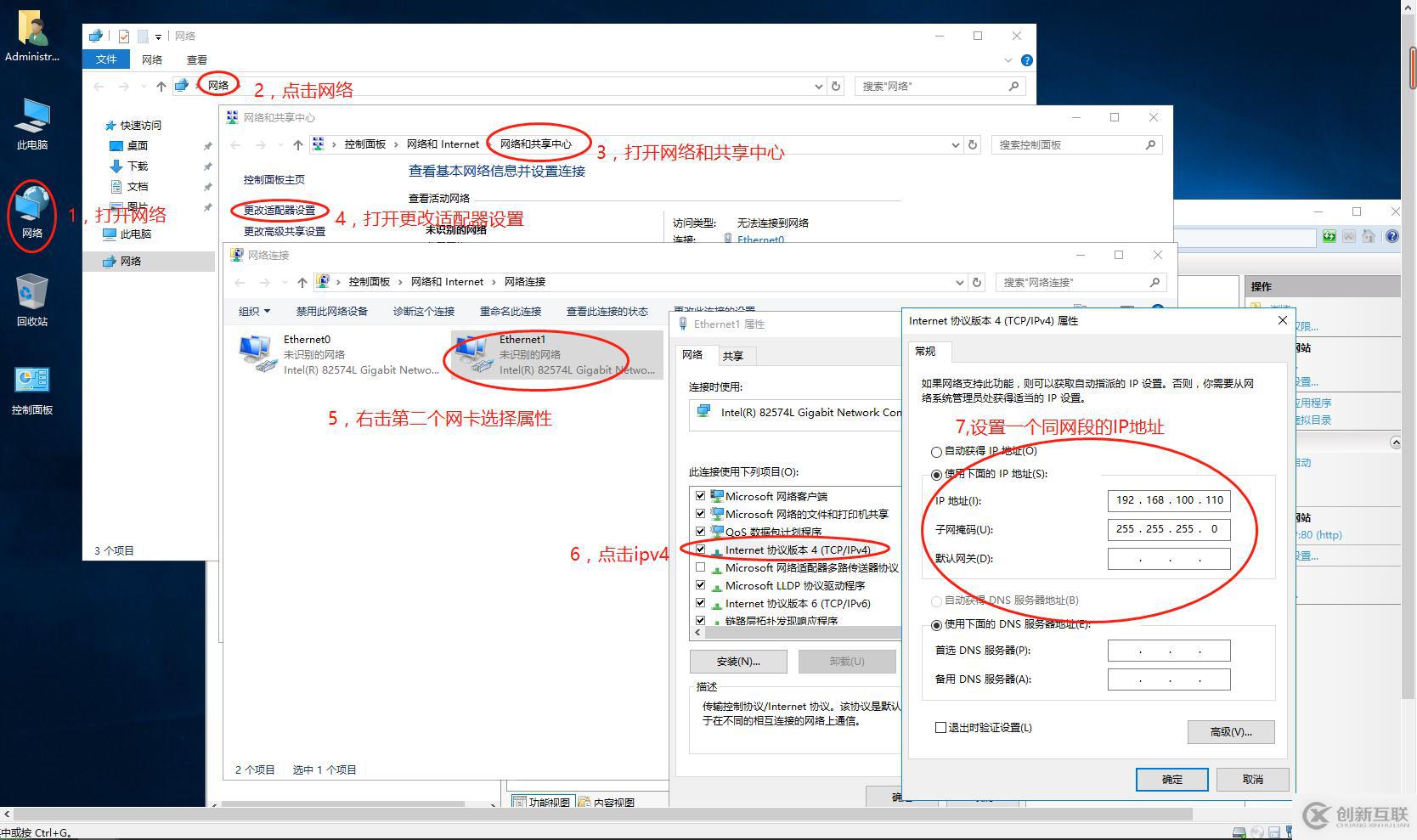
Task: Click 诊断这个连接 toolbar command
Action: point(423,311)
